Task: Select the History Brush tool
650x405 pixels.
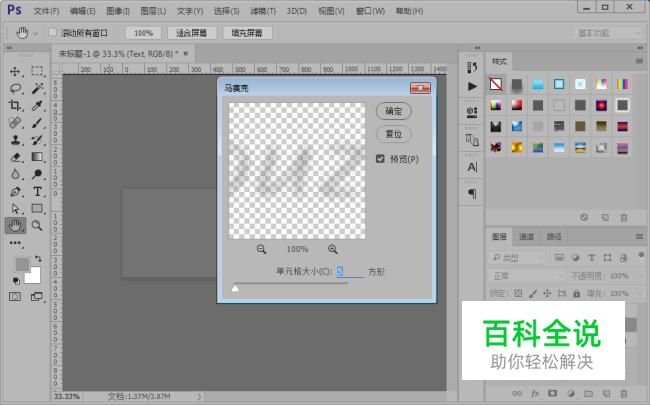Action: coord(37,140)
